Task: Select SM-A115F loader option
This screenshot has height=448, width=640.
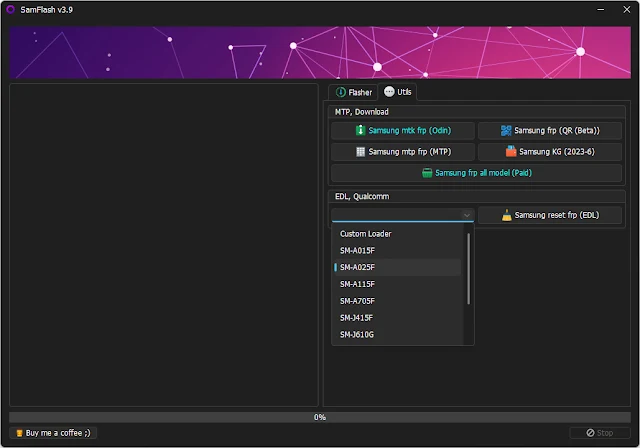Action: pos(398,284)
